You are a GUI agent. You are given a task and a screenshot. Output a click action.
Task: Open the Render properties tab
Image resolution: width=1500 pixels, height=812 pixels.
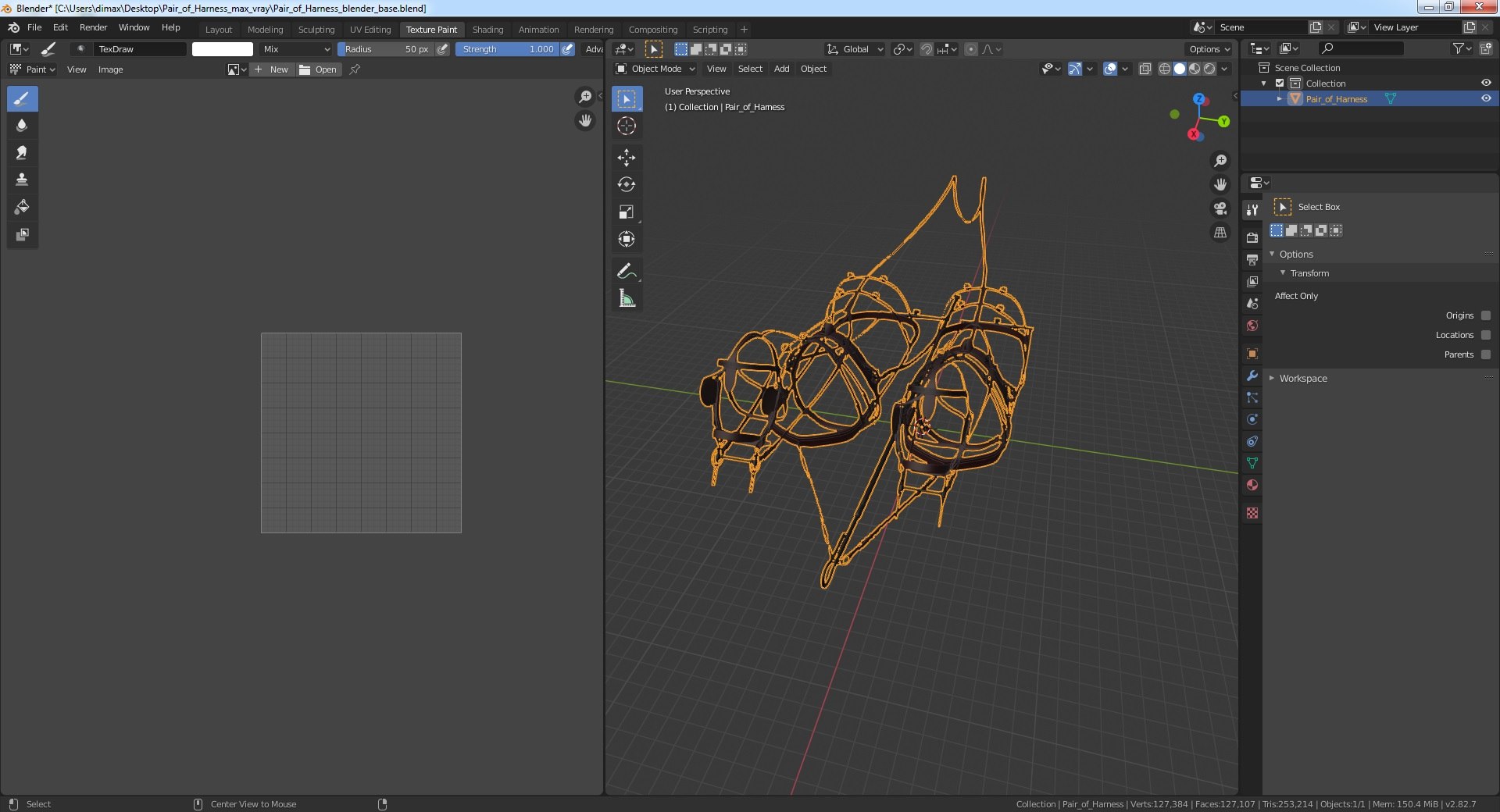(1252, 237)
